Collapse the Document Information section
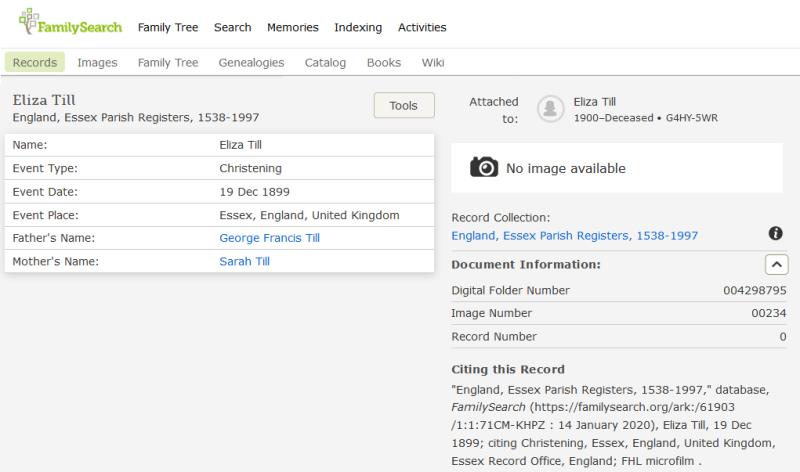This screenshot has width=800, height=472. [775, 264]
